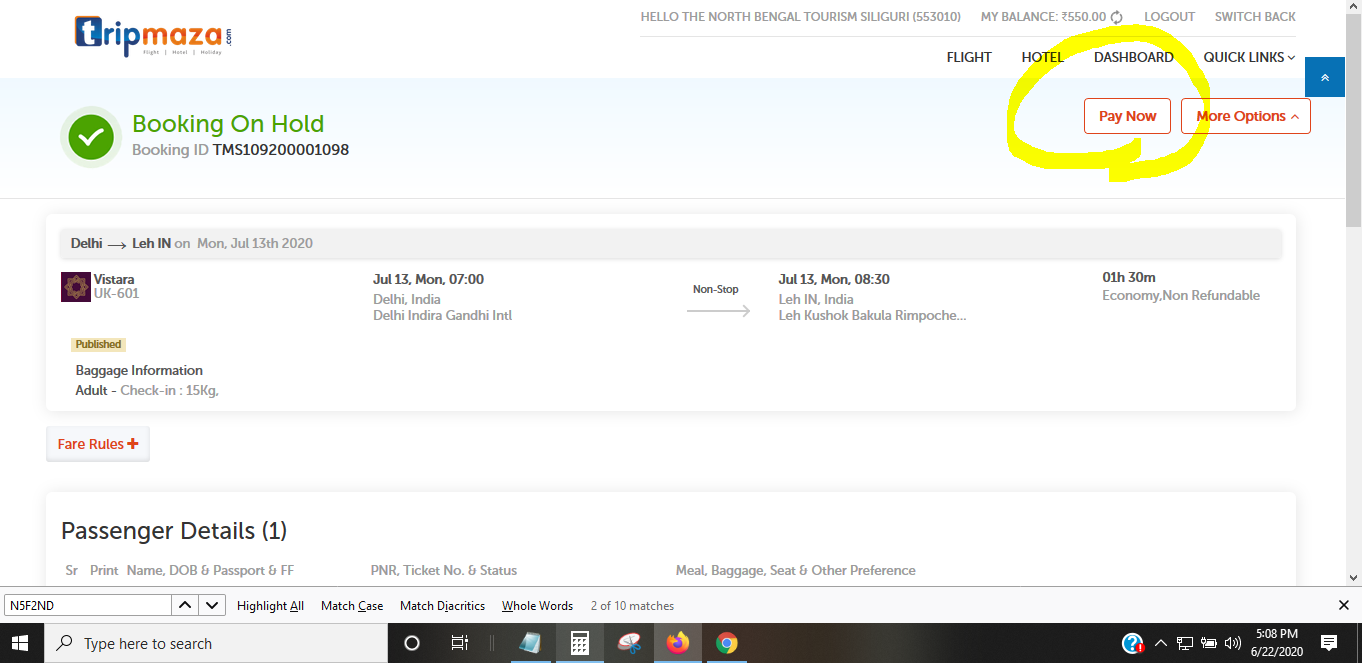Click Booking ID TMS109200001098 text
This screenshot has height=663, width=1362.
(240, 150)
